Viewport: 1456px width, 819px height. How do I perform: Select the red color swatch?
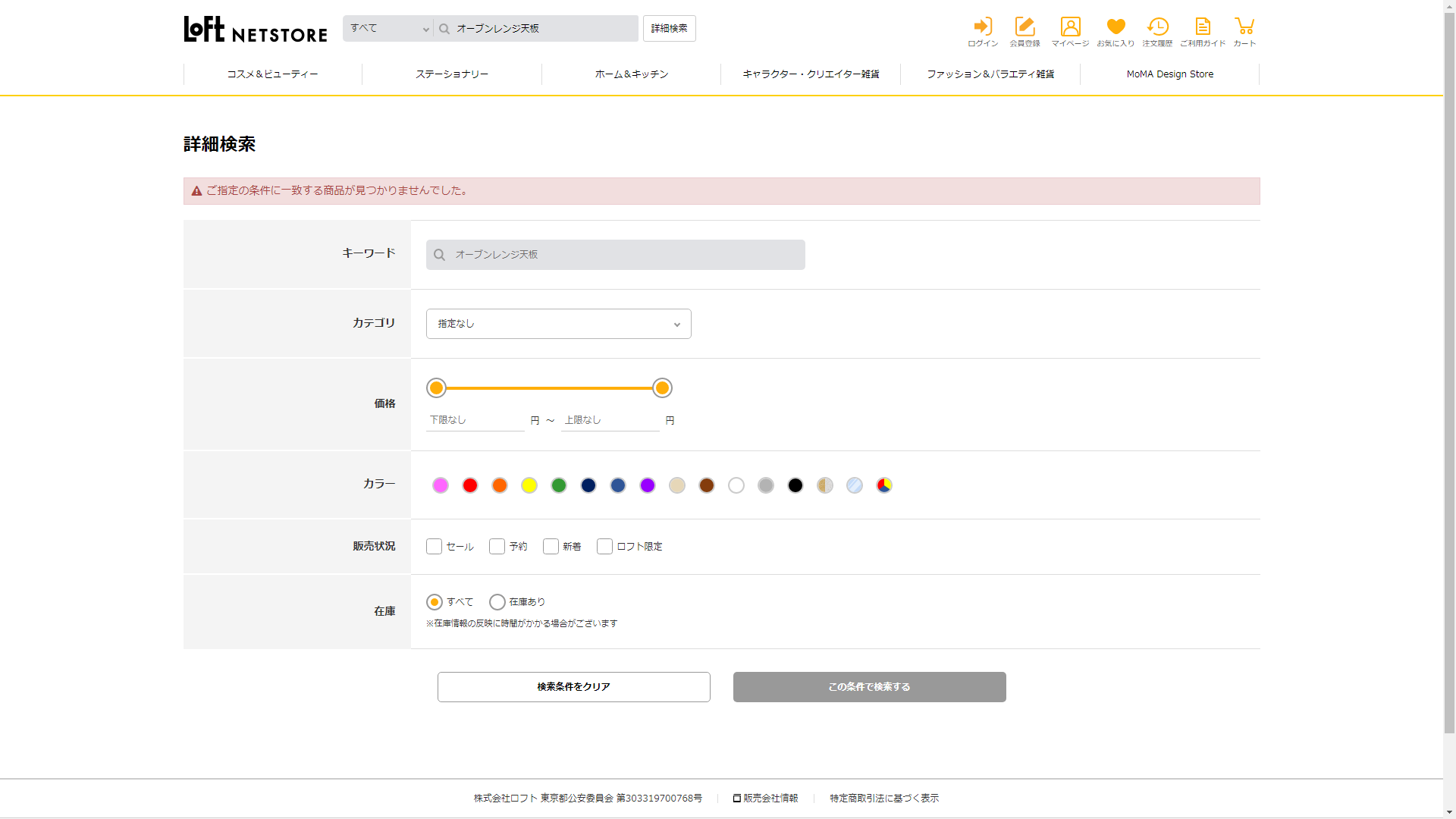[470, 485]
